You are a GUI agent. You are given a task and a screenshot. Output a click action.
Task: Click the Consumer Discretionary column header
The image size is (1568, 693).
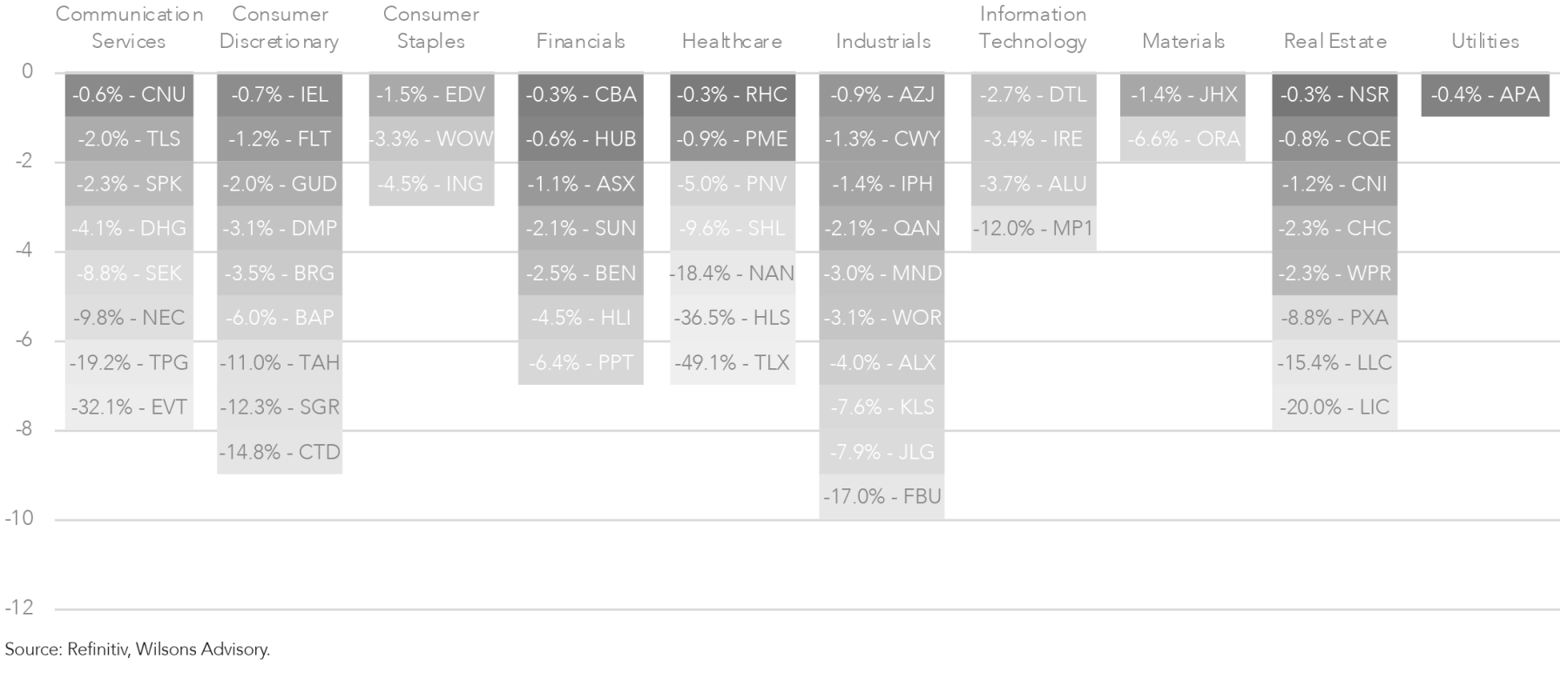280,28
